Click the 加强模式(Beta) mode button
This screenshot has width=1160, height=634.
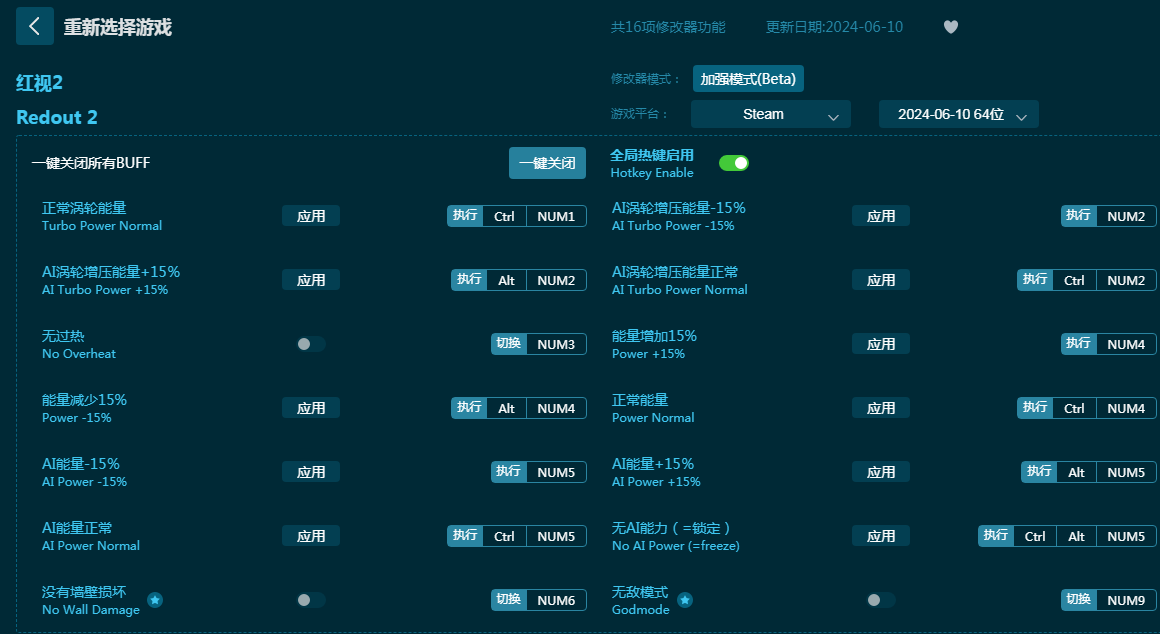(x=748, y=78)
